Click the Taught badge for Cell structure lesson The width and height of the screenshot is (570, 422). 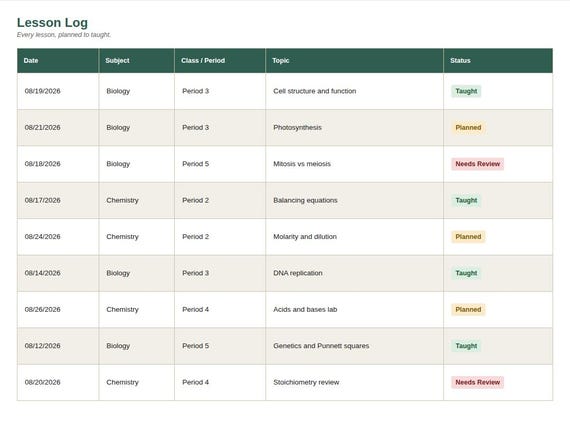(x=466, y=91)
